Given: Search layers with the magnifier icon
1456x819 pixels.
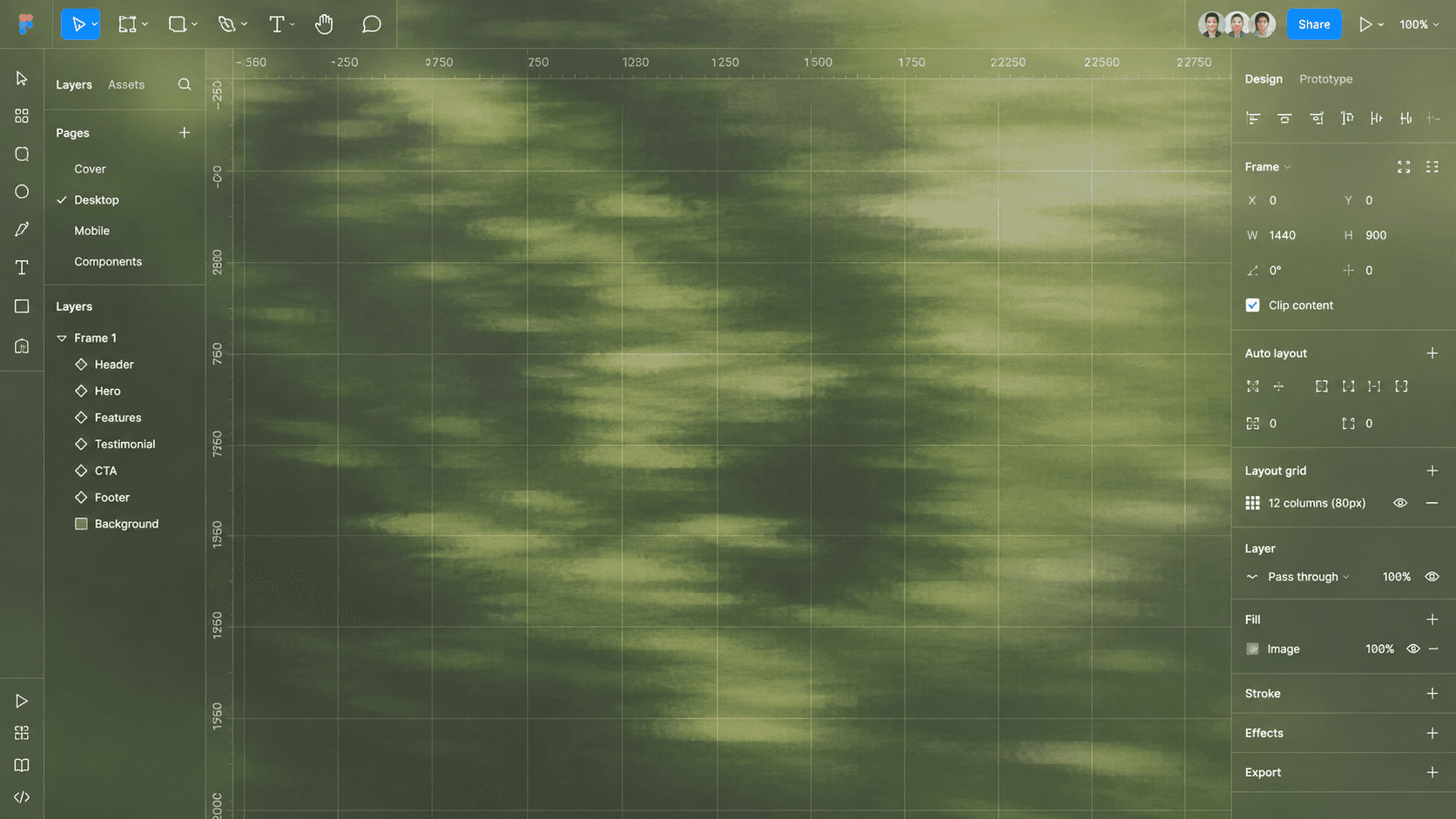Looking at the screenshot, I should pyautogui.click(x=185, y=84).
